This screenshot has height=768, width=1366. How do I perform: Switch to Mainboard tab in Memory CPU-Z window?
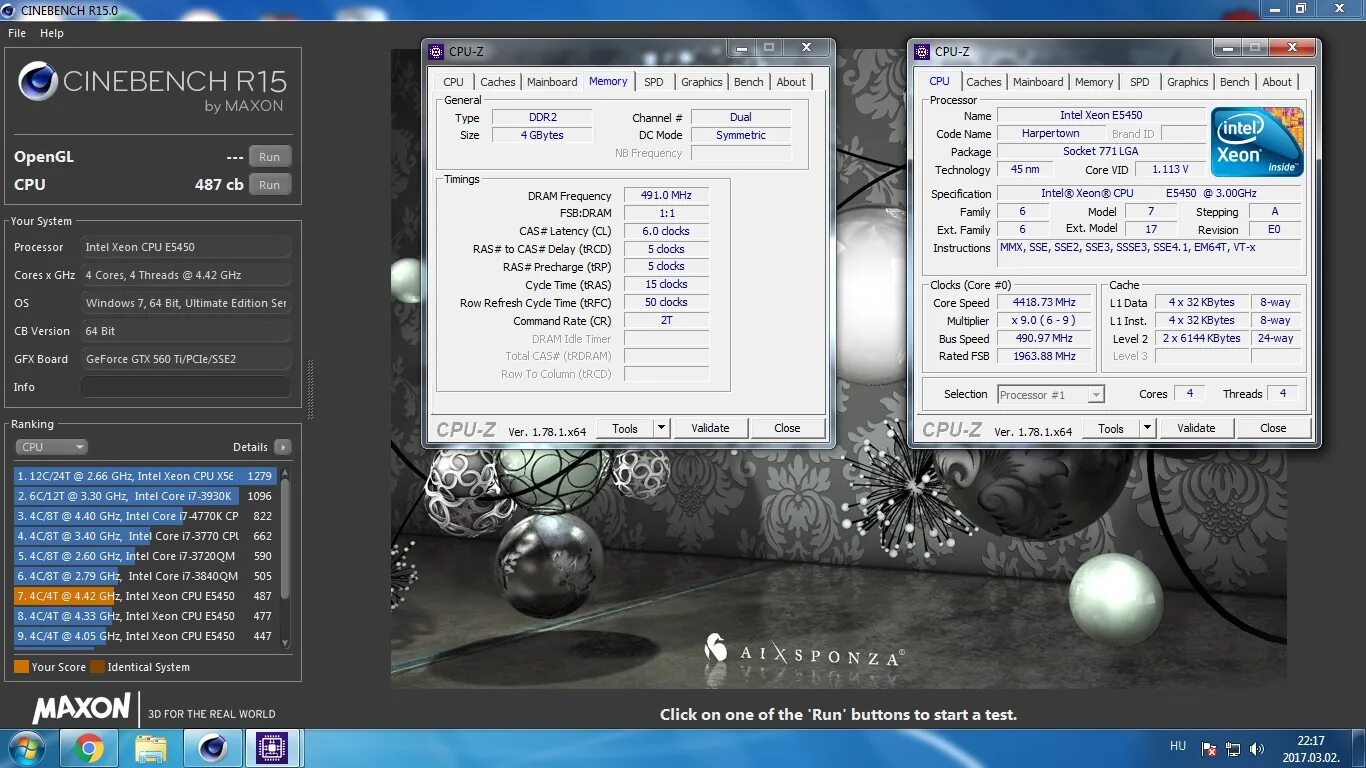552,82
